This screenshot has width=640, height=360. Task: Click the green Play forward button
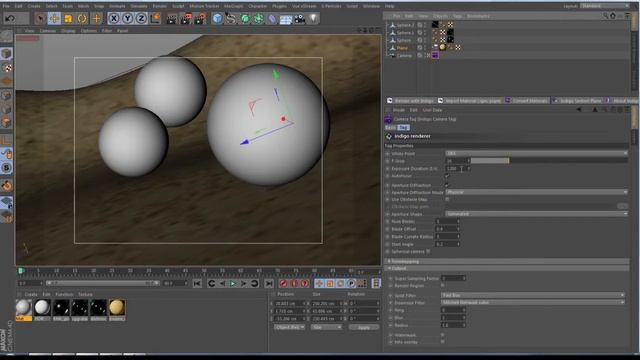(233, 283)
